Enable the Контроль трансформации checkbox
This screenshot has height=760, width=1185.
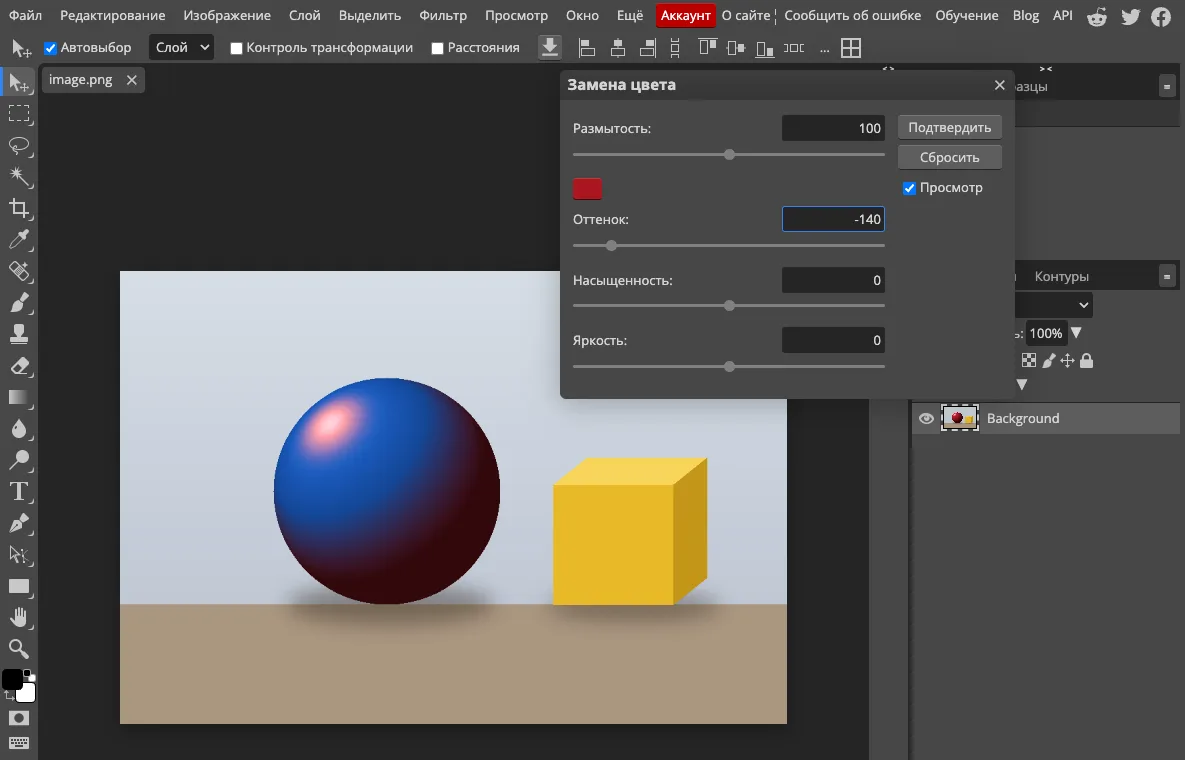(x=237, y=48)
